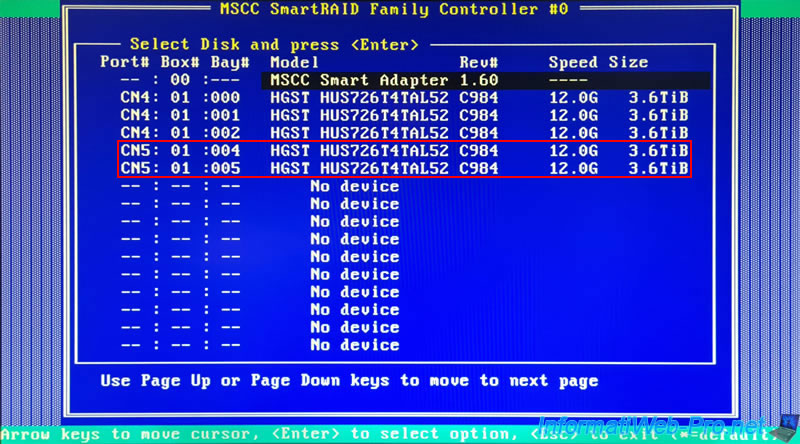Click the MSCC SmartRAID Family Controller #0 title
Viewport: 800px width, 444px height.
pyautogui.click(x=399, y=9)
